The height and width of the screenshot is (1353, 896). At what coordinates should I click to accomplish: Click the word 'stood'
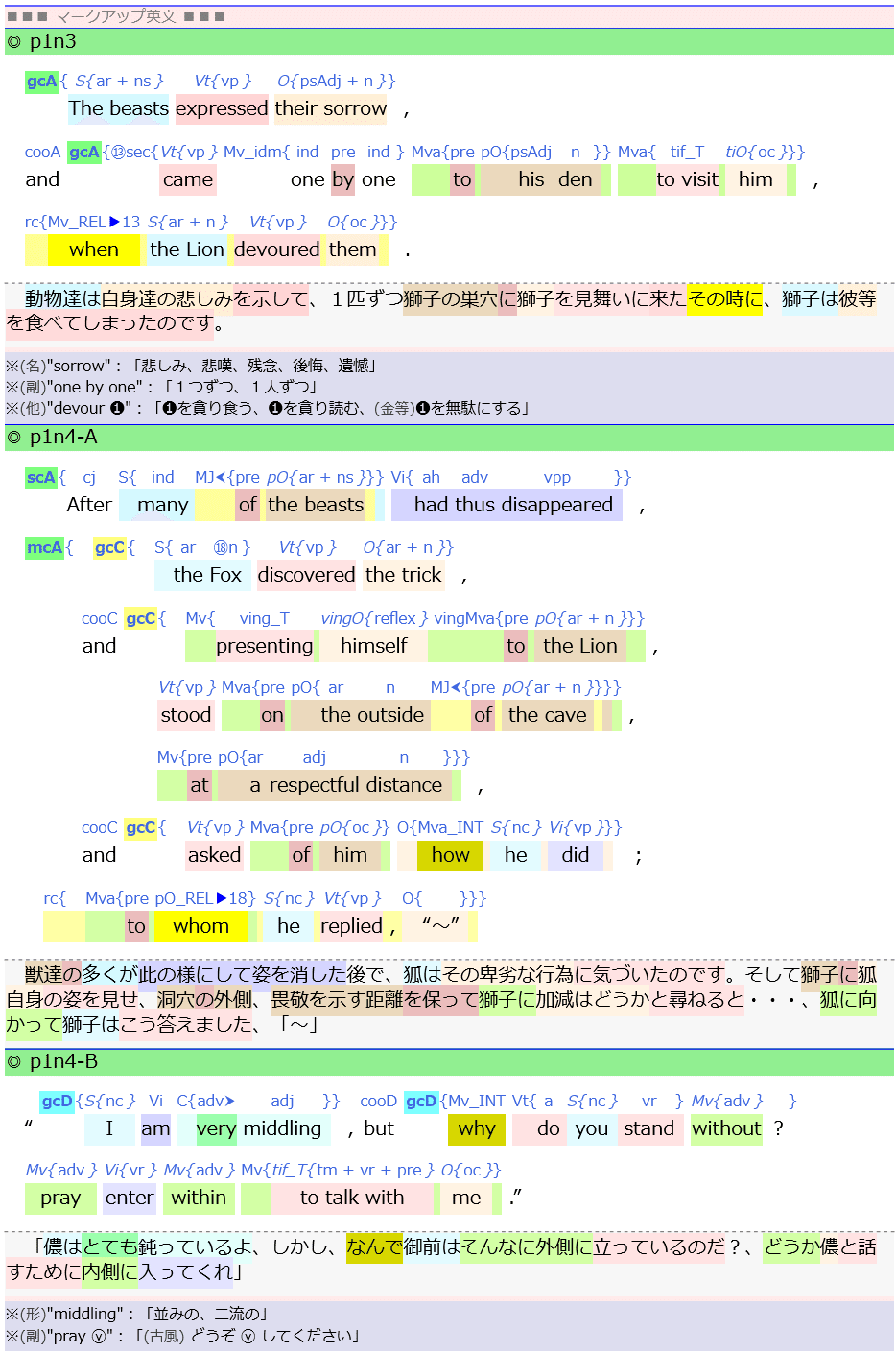[x=186, y=715]
